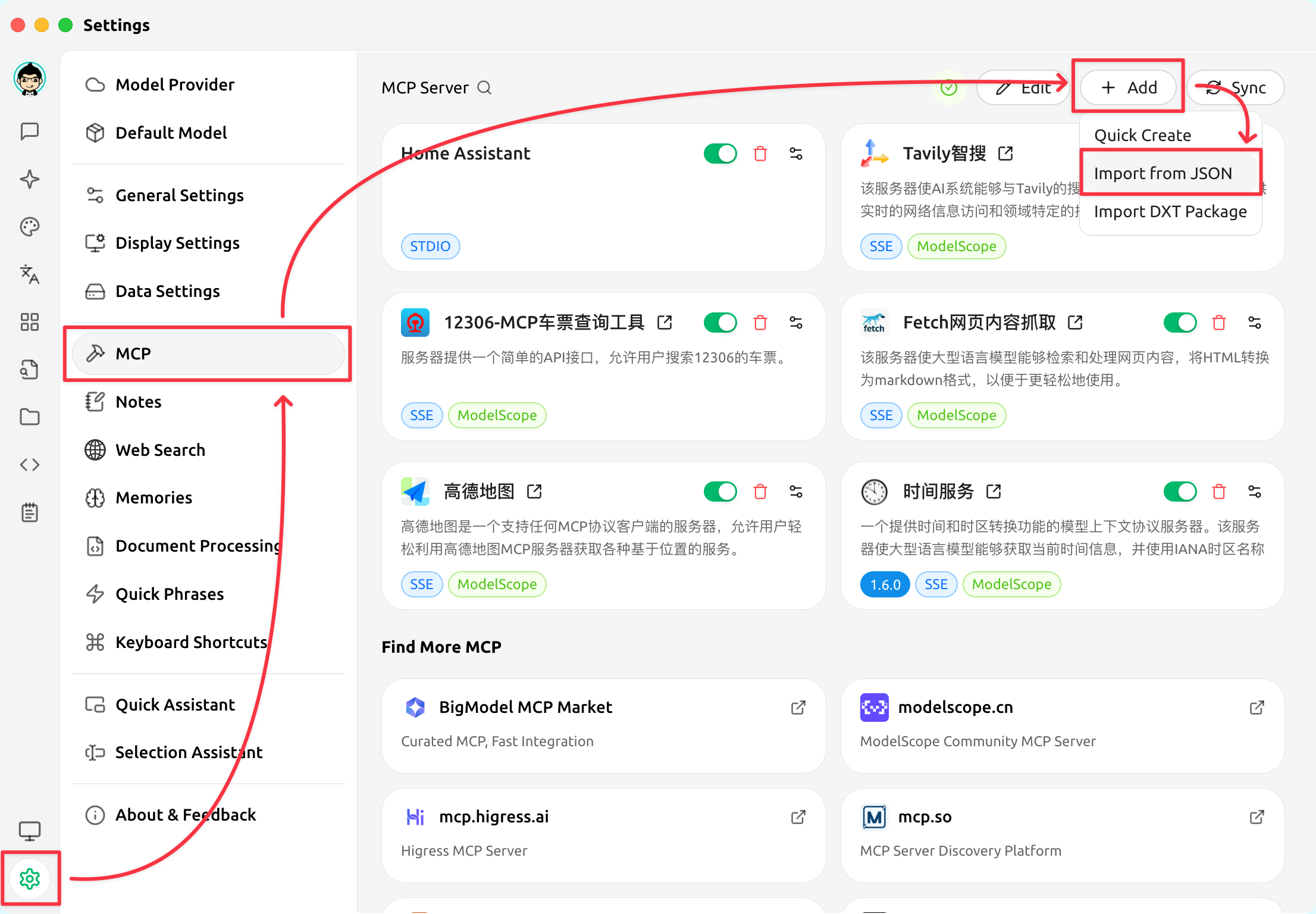Toggle off the 12306-MCP车票查询工具 server

coord(720,322)
